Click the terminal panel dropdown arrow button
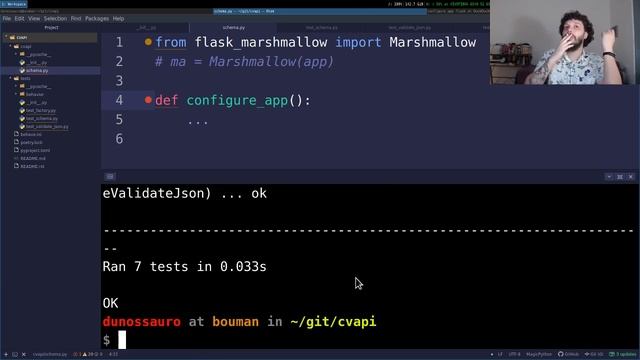The height and width of the screenshot is (360, 640). [609, 177]
